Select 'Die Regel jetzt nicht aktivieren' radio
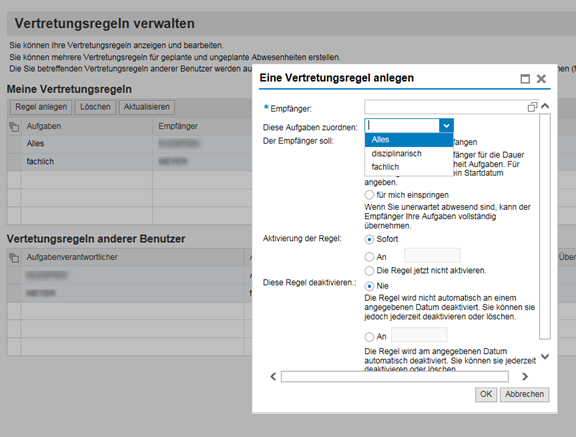 369,271
